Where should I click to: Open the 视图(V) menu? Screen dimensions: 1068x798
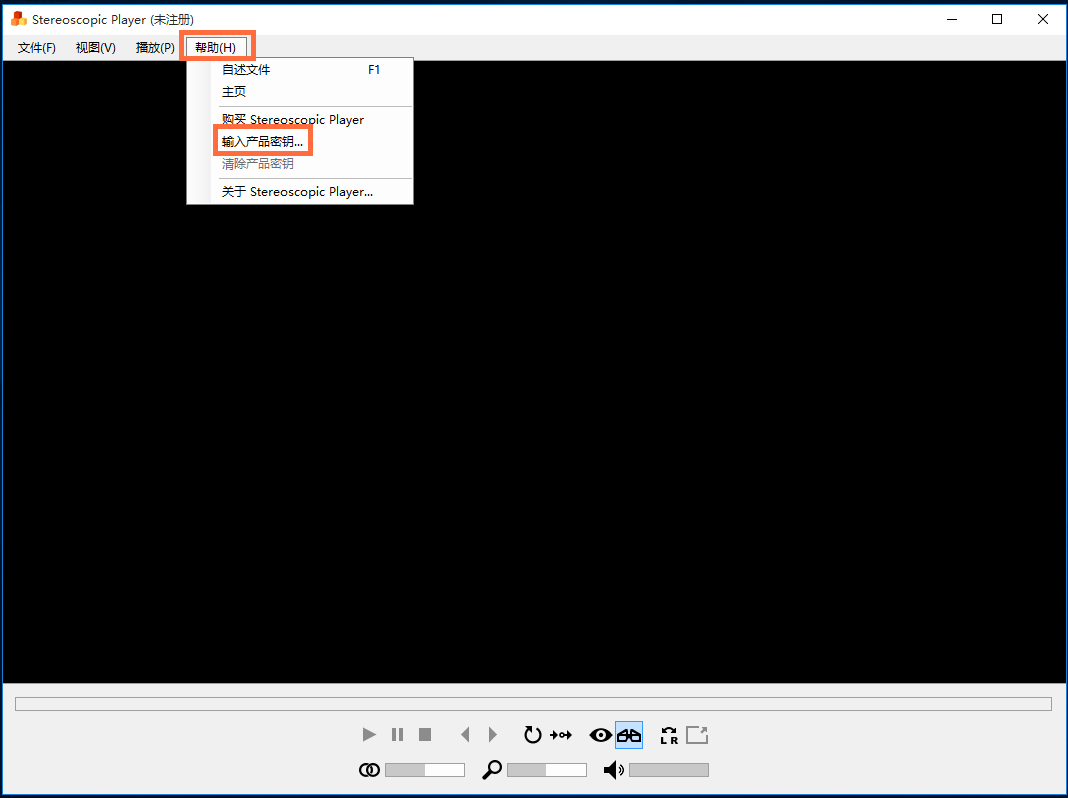tap(95, 48)
